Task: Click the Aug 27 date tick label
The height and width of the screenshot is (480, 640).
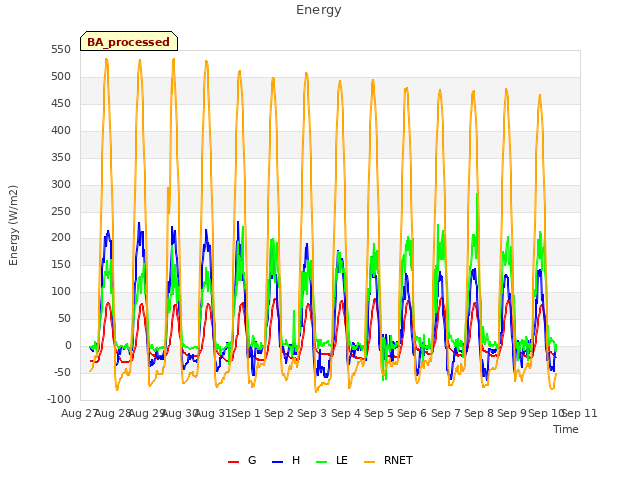Action: pyautogui.click(x=79, y=413)
